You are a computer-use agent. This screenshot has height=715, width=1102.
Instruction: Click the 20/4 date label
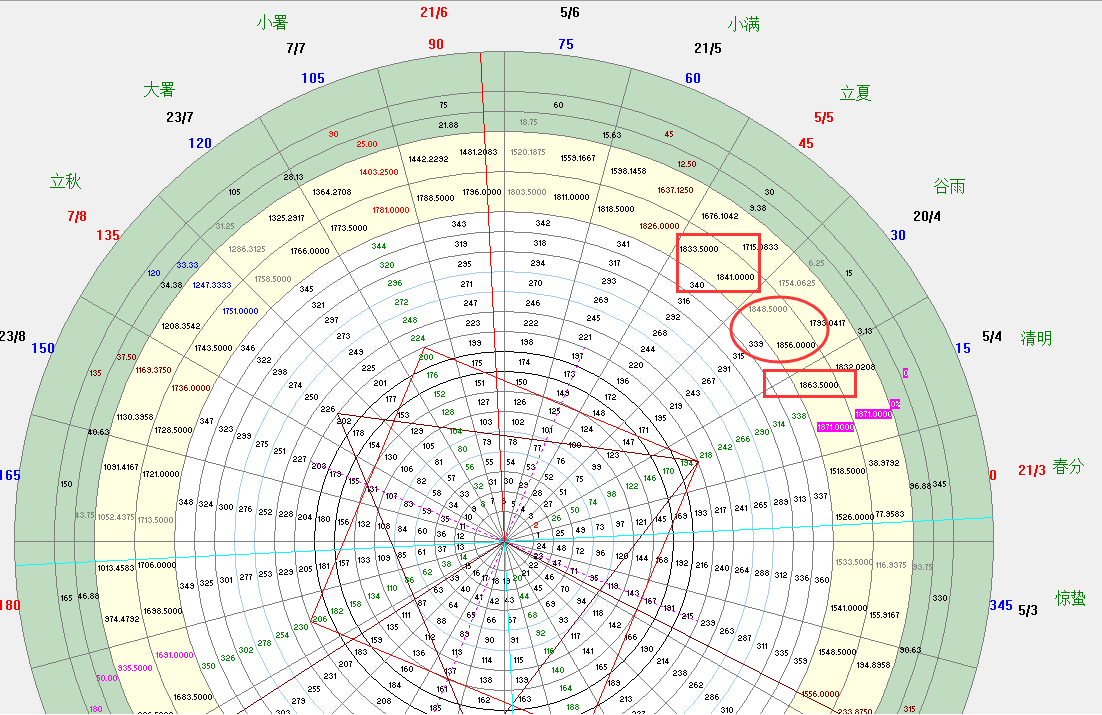(927, 217)
